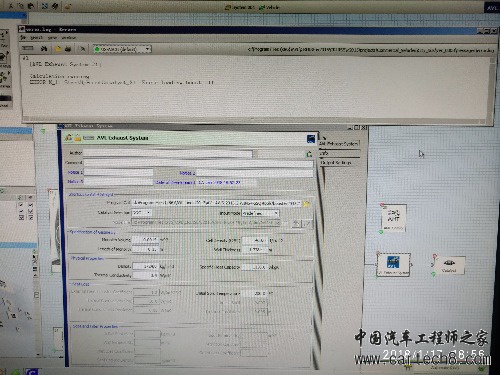500x375 pixels.
Task: Toggle the bottom-left checkbox in left panel
Action: (x=21, y=217)
